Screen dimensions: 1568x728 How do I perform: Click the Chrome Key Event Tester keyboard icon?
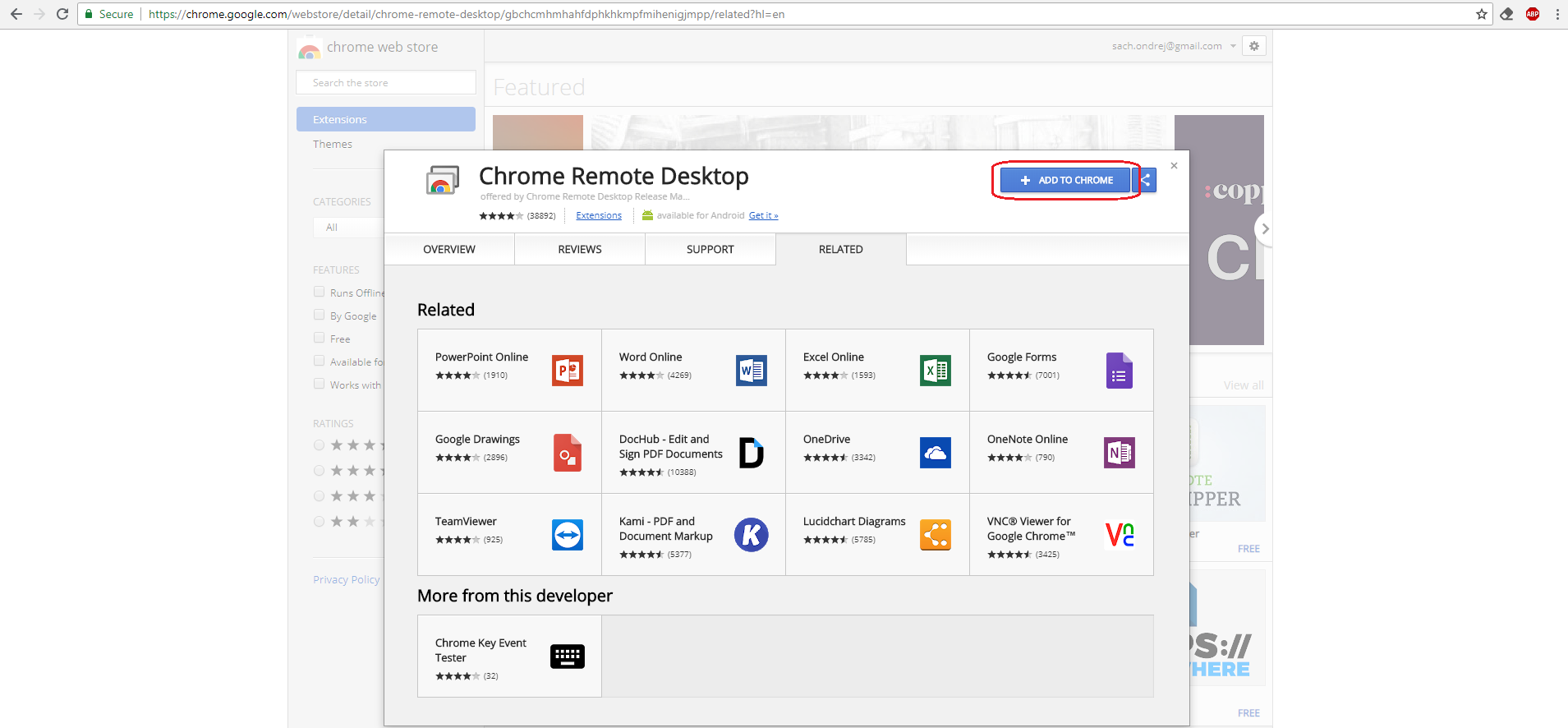click(x=567, y=657)
